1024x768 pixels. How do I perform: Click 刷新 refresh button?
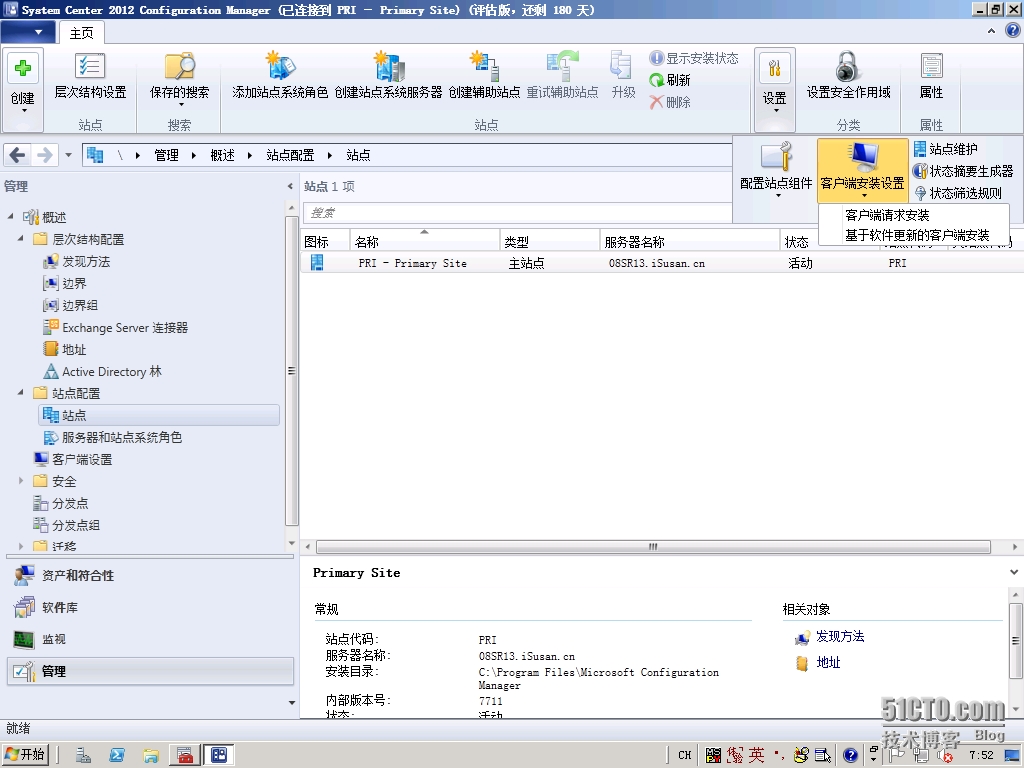click(670, 80)
